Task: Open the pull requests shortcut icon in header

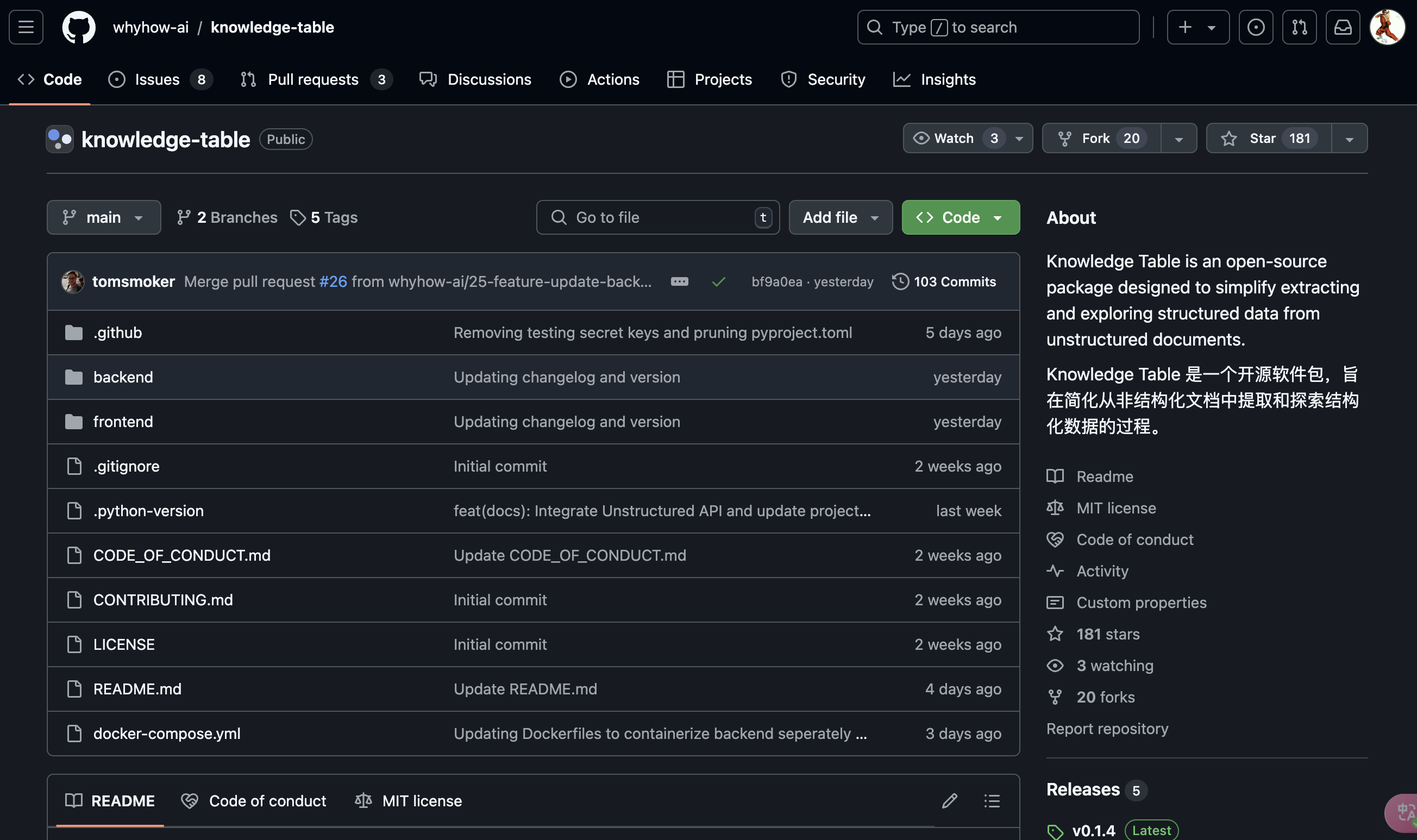Action: tap(1299, 27)
